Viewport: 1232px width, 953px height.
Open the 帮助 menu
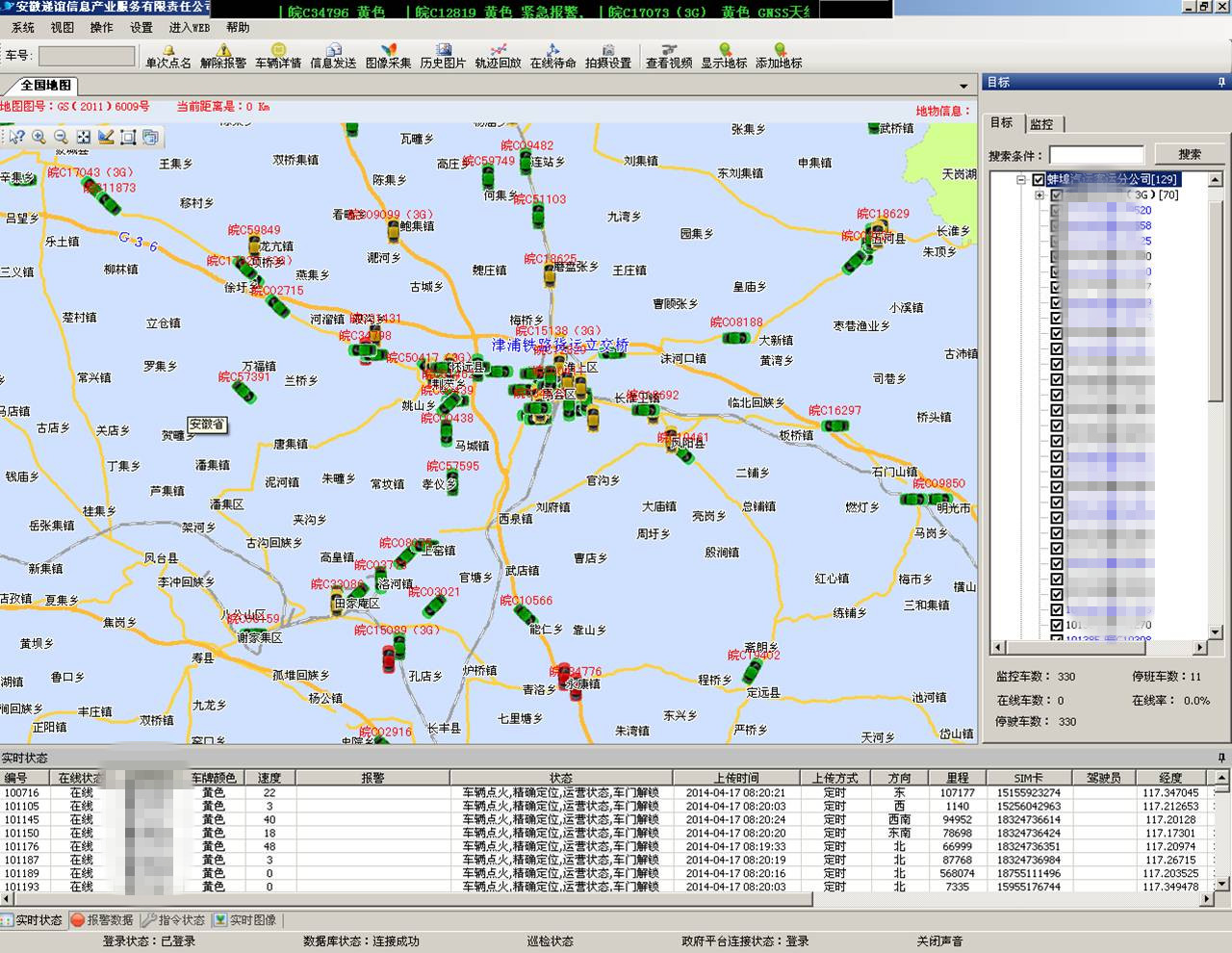[238, 28]
